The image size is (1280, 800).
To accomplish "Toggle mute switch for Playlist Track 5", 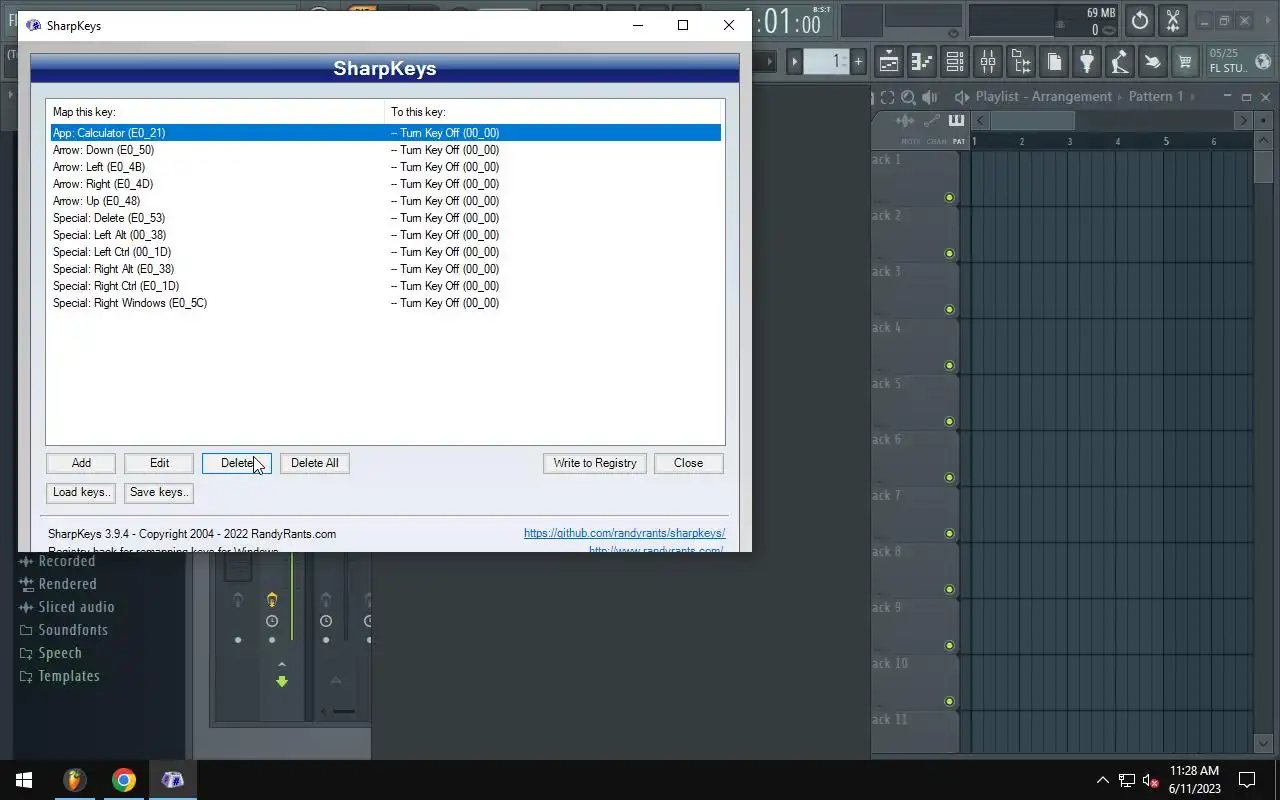I will (x=950, y=422).
